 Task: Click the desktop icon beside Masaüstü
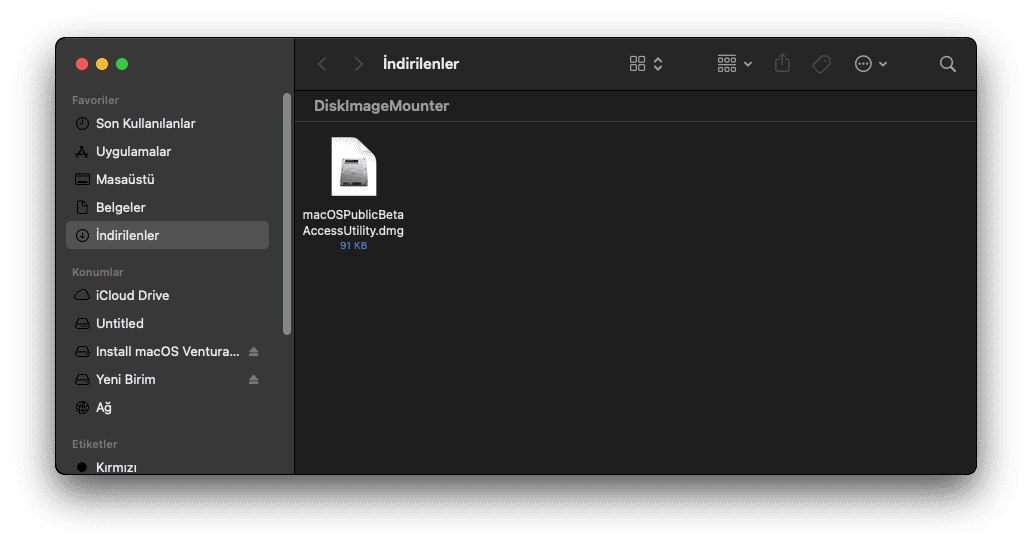(x=82, y=180)
